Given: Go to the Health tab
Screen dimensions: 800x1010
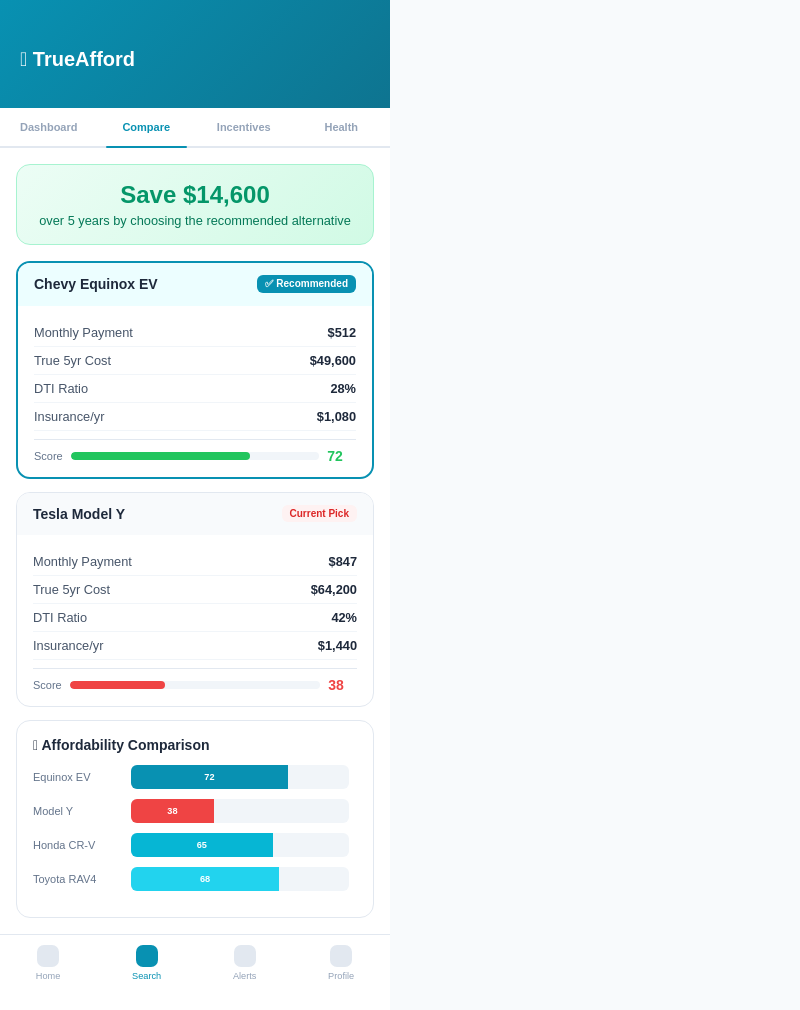Looking at the screenshot, I should 341,128.
